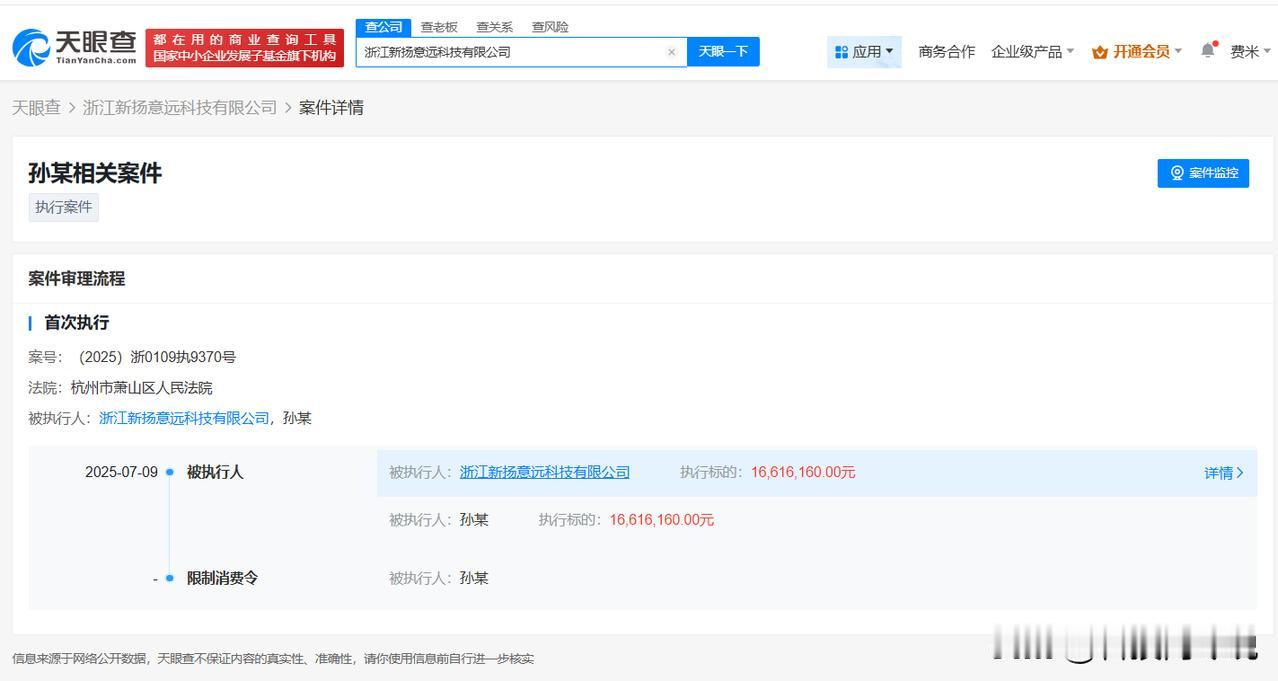
Task: Open the 商务合作 link
Action: click(x=946, y=52)
